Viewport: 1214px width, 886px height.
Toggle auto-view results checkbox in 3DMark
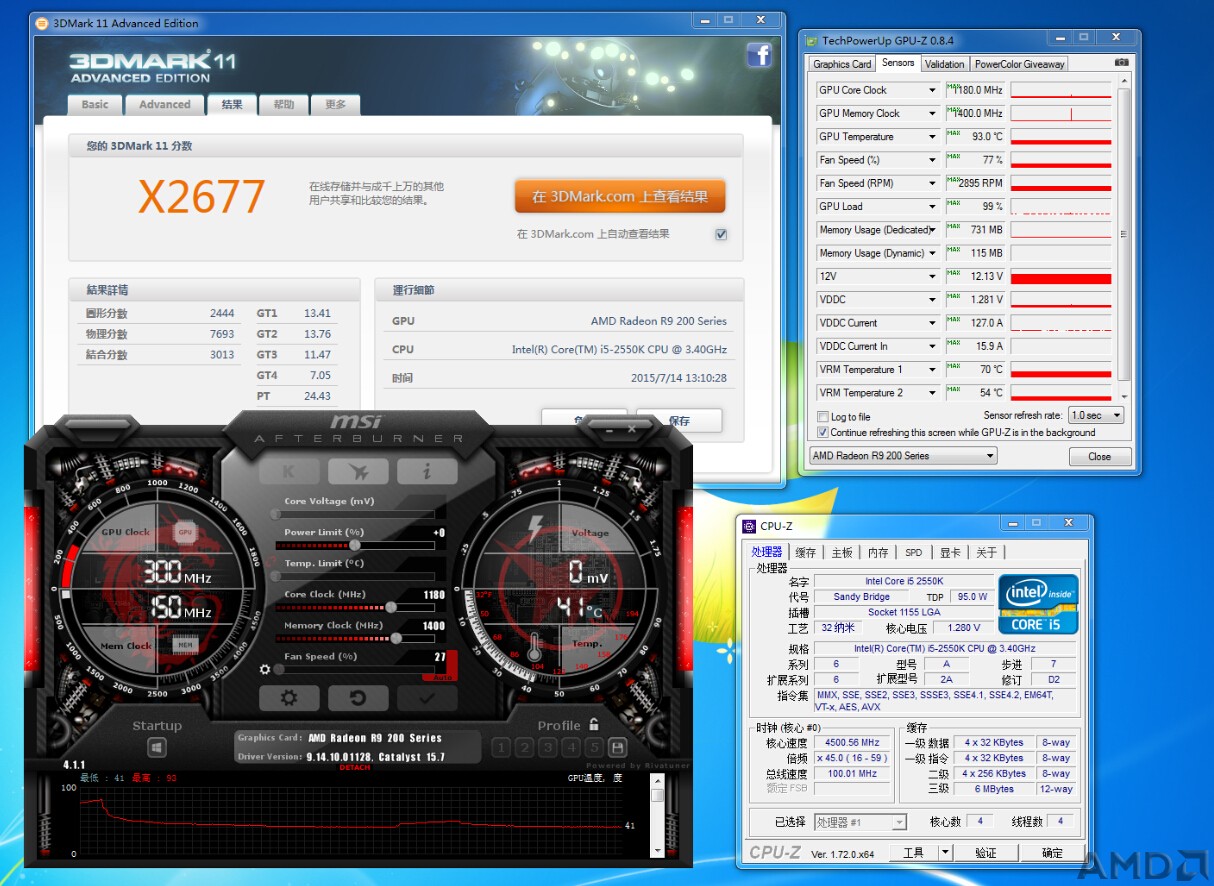coord(721,235)
